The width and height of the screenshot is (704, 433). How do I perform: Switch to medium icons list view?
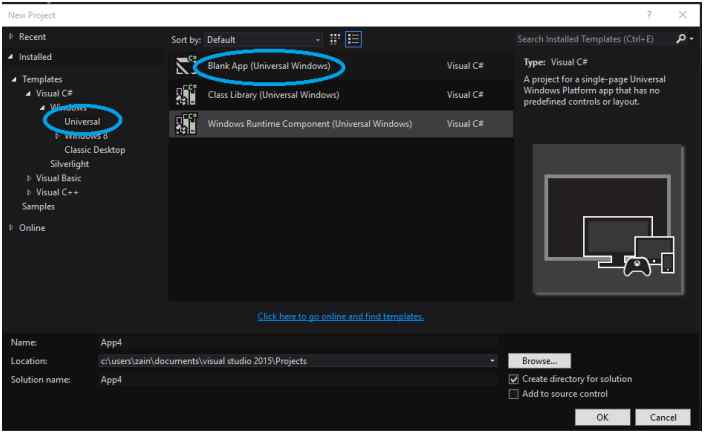point(353,40)
